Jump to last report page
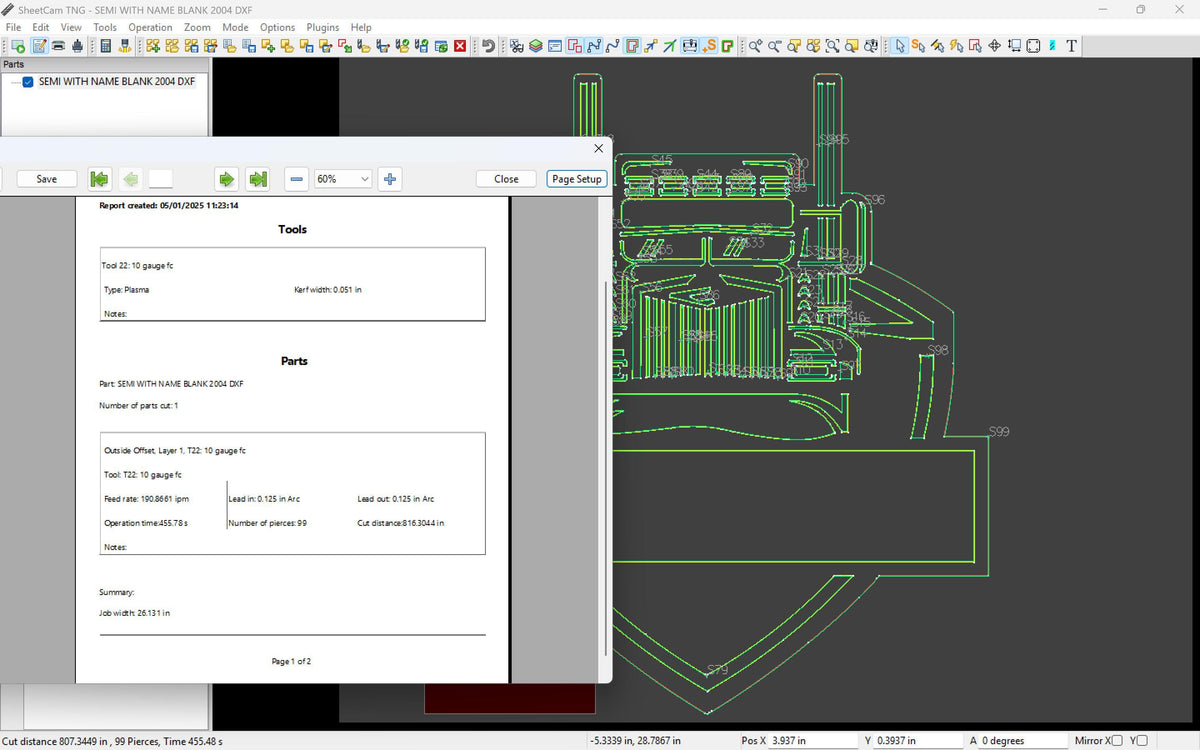This screenshot has width=1200, height=750. [x=258, y=179]
